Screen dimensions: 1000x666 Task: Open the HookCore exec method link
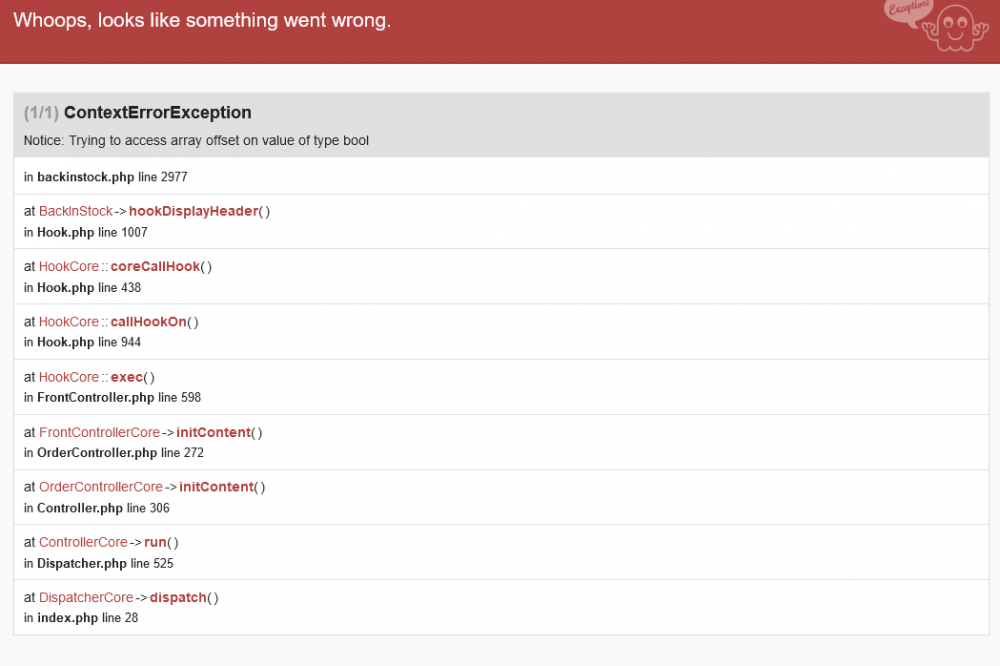coord(127,377)
